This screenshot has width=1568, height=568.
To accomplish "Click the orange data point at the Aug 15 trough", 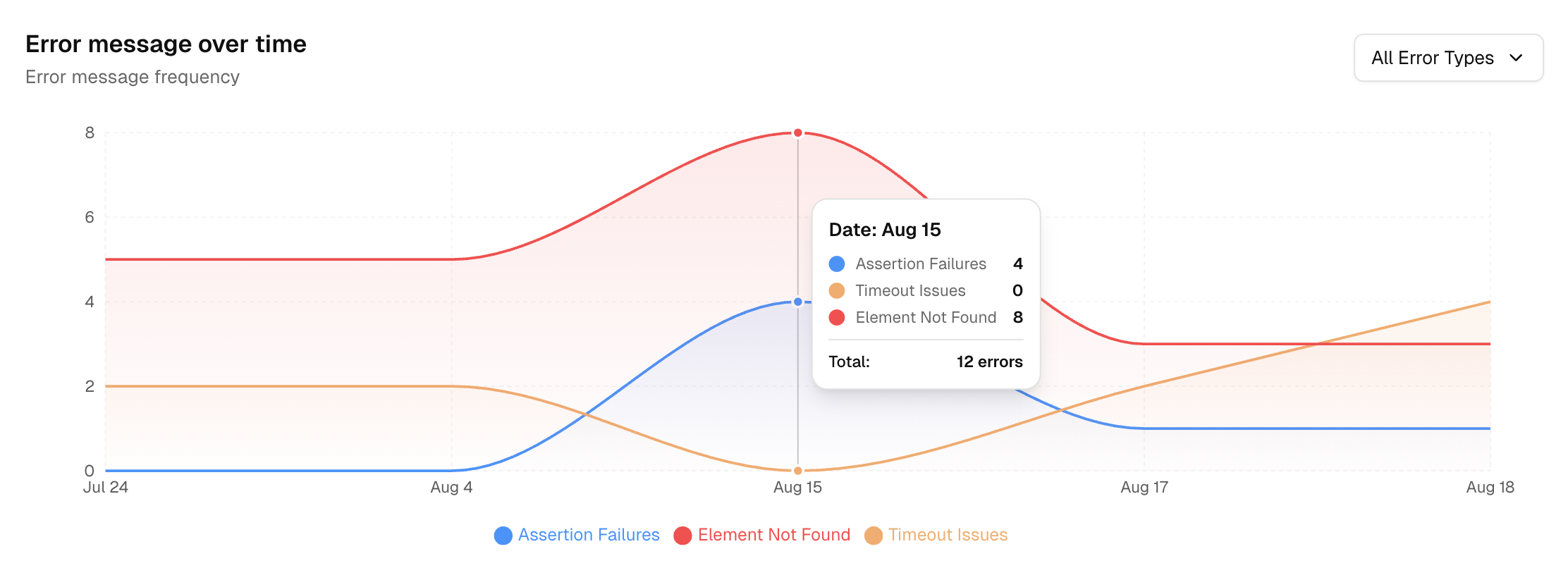I will pos(797,469).
